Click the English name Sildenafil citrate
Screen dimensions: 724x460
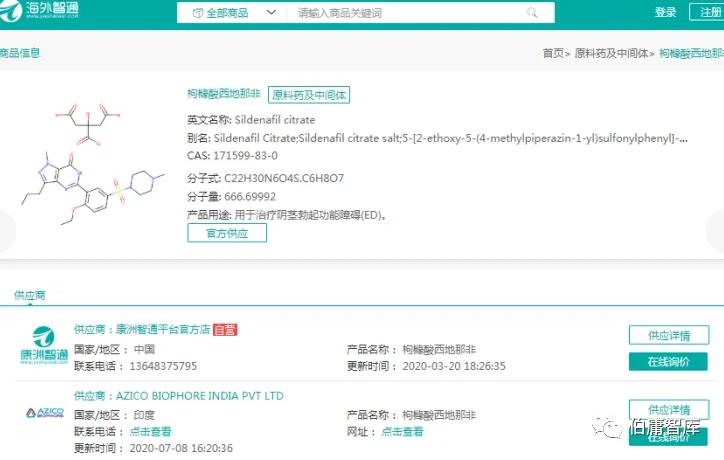(x=275, y=120)
